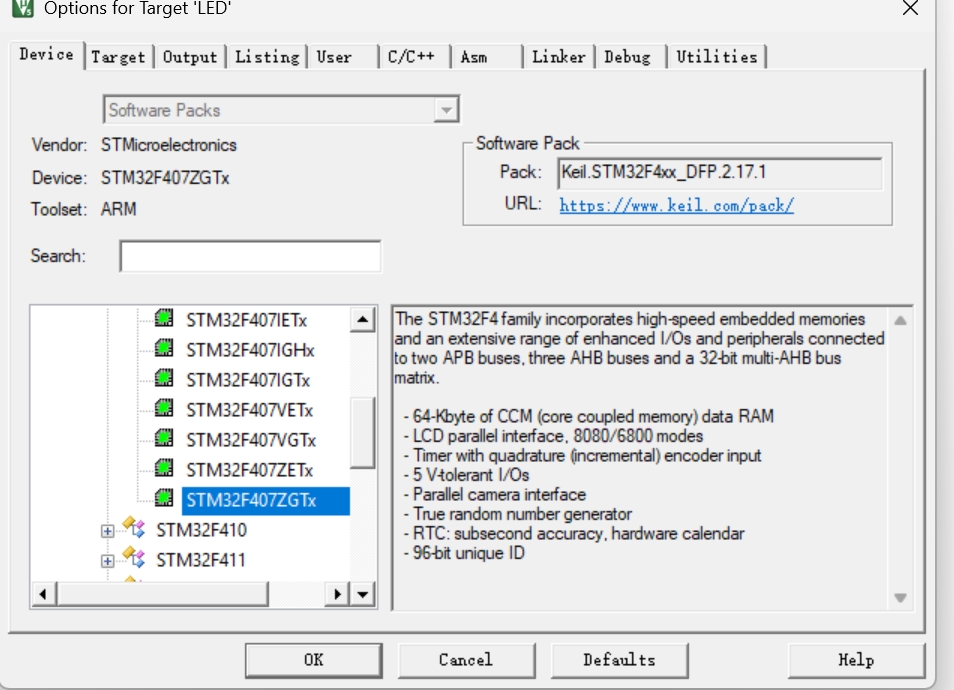
Task: Click the 'Parallel camera interface' line
Action: click(x=499, y=495)
